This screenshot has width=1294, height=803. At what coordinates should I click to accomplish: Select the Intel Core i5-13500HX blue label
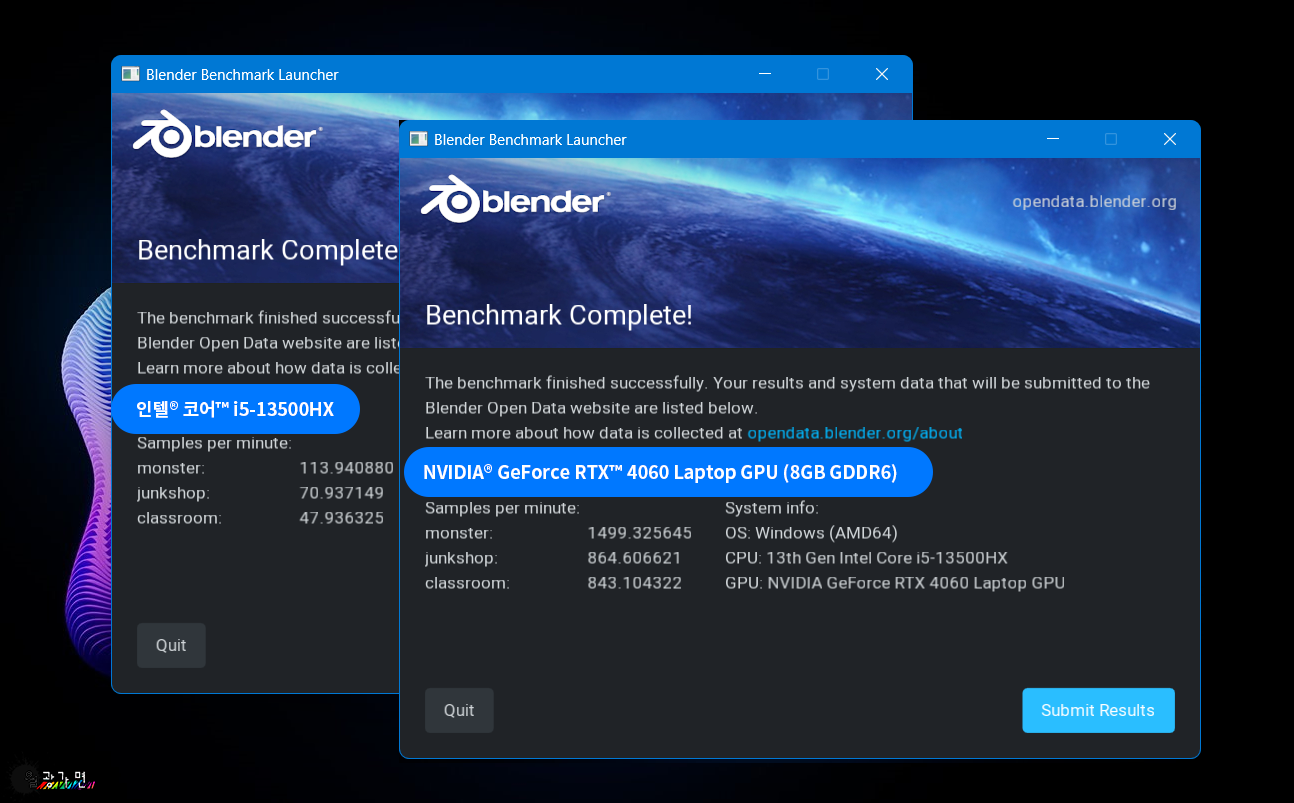(x=235, y=408)
